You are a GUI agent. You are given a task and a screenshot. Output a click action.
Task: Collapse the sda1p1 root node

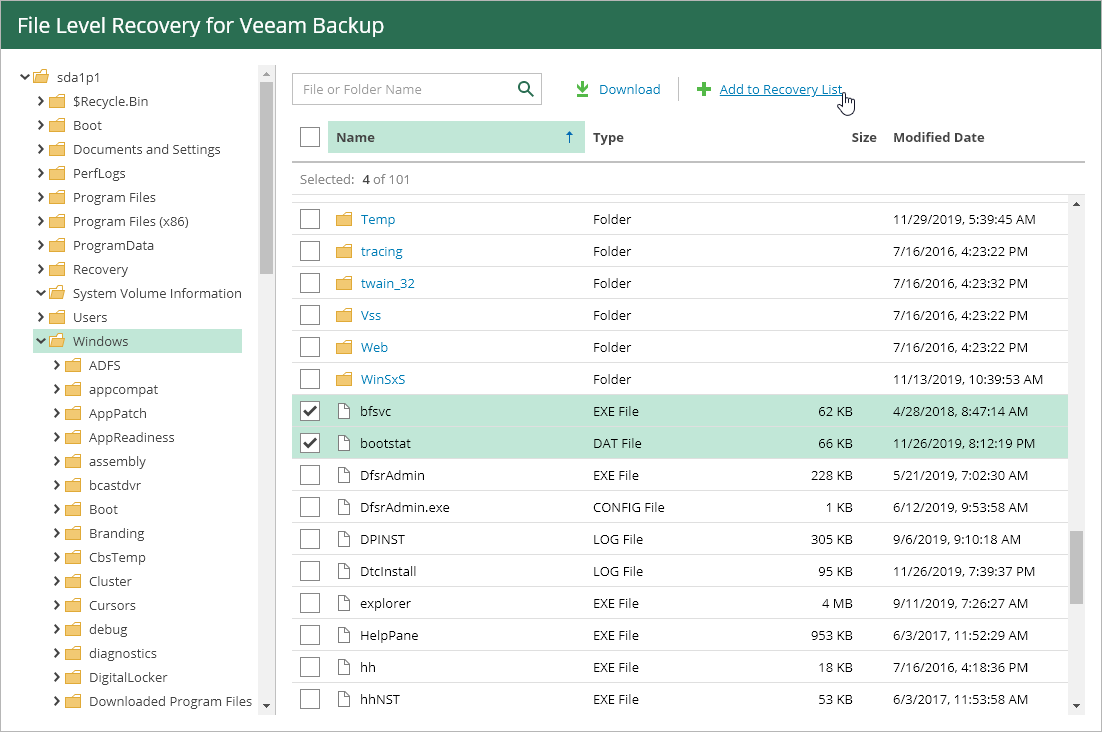click(x=25, y=77)
